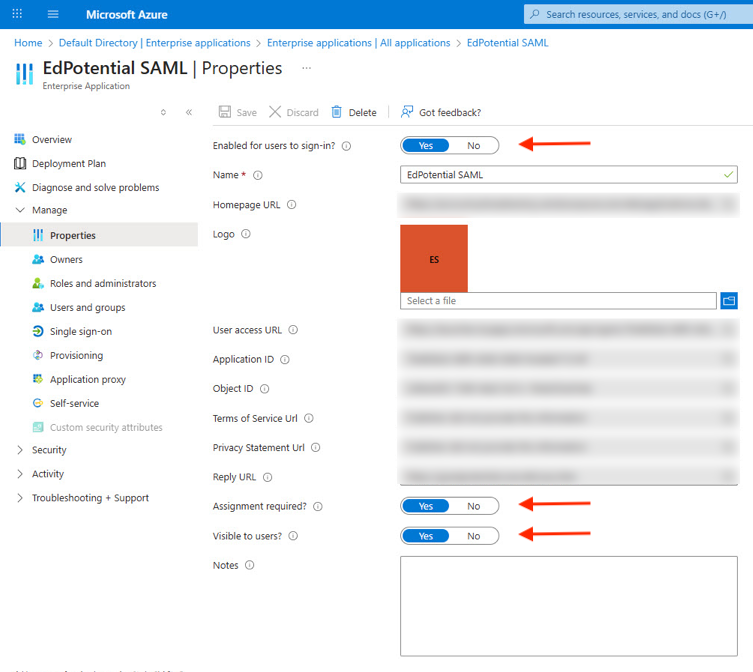Viewport: 753px width, 672px height.
Task: Click info icon beside Reply URL
Action: point(267,477)
